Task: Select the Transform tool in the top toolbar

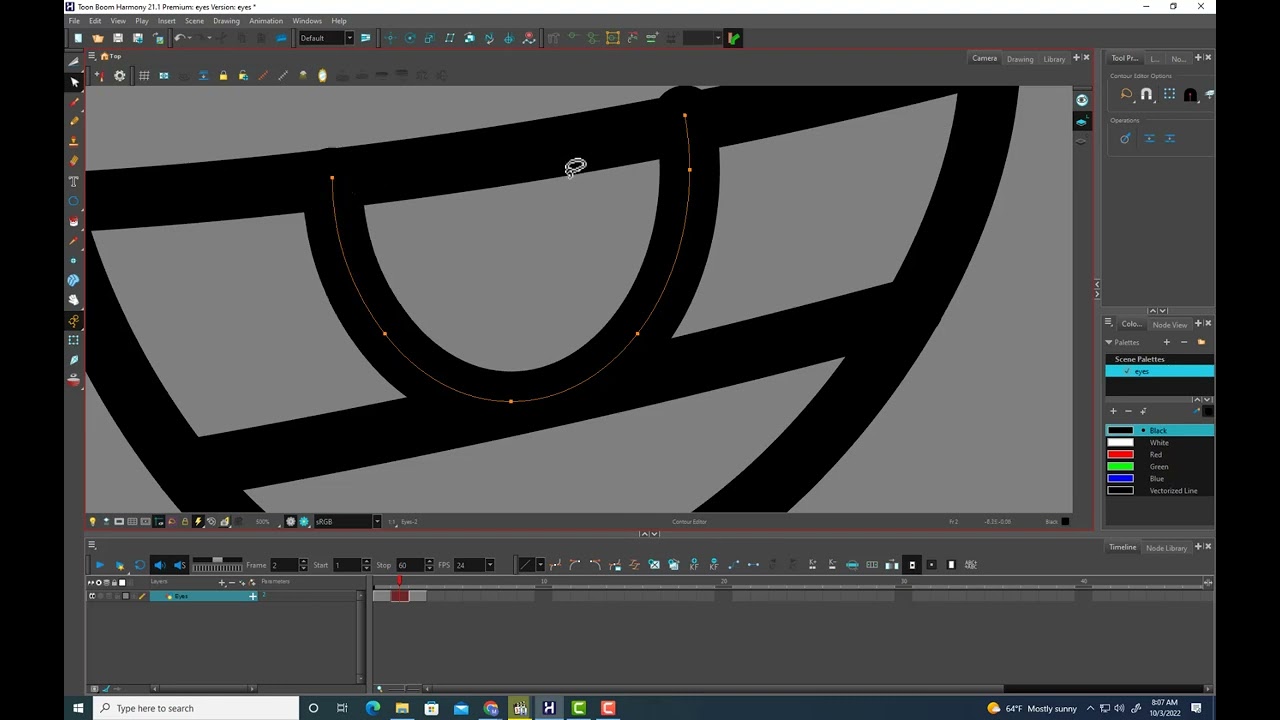Action: pyautogui.click(x=390, y=38)
